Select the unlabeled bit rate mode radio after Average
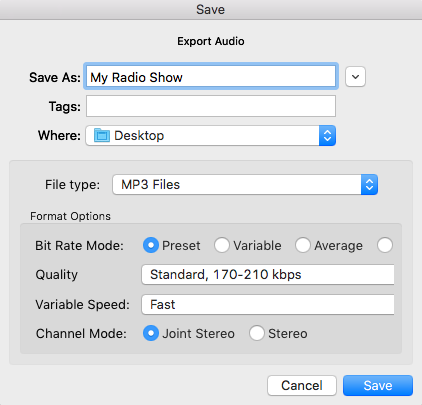The image size is (422, 405). point(385,245)
